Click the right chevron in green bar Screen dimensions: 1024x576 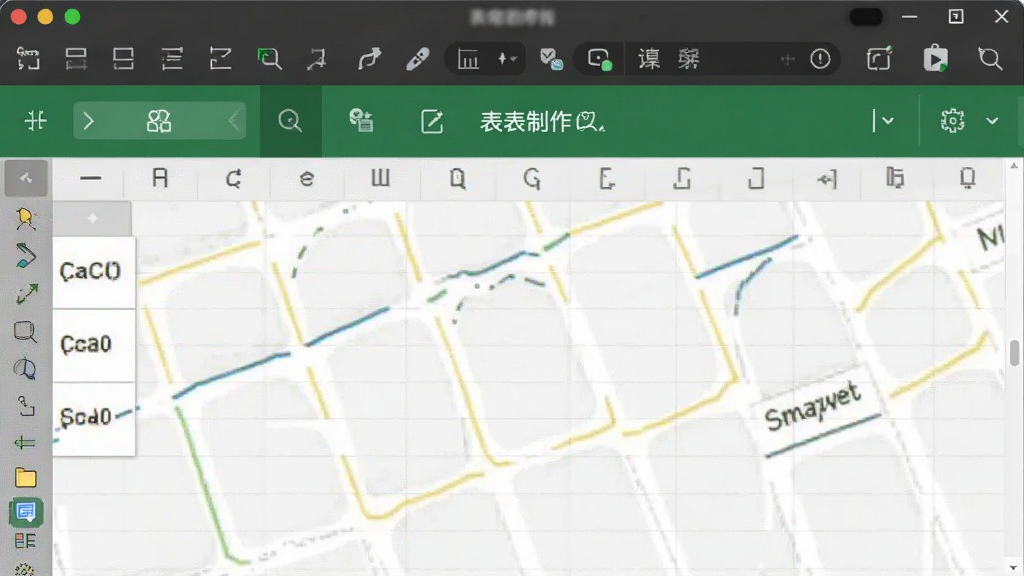pos(89,121)
